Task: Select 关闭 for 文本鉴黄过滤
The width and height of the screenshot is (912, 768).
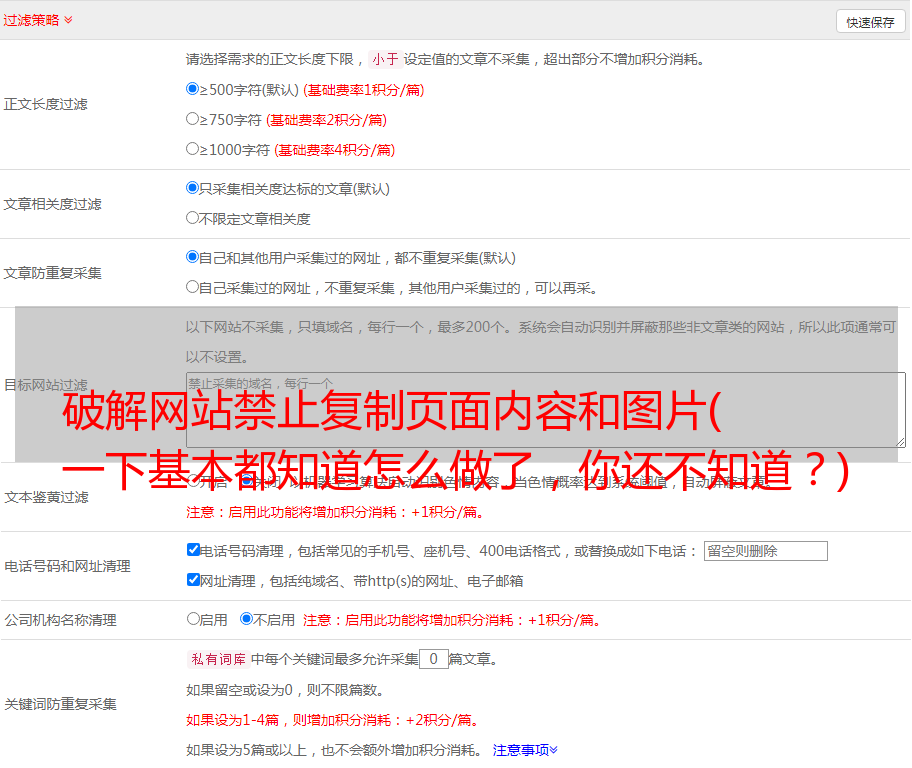Action: (246, 481)
